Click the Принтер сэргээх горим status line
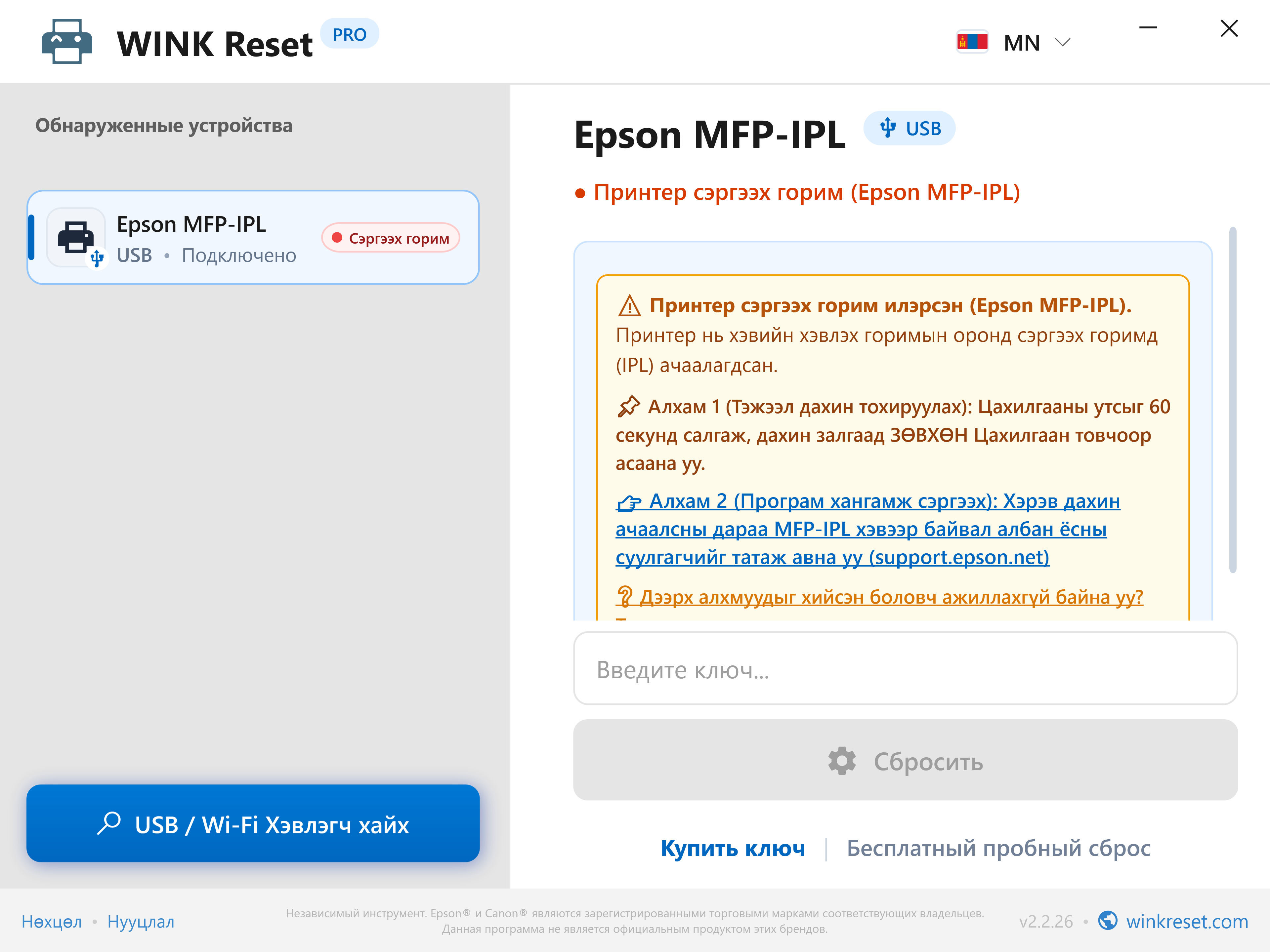Screen dimensions: 1270x952 798,192
